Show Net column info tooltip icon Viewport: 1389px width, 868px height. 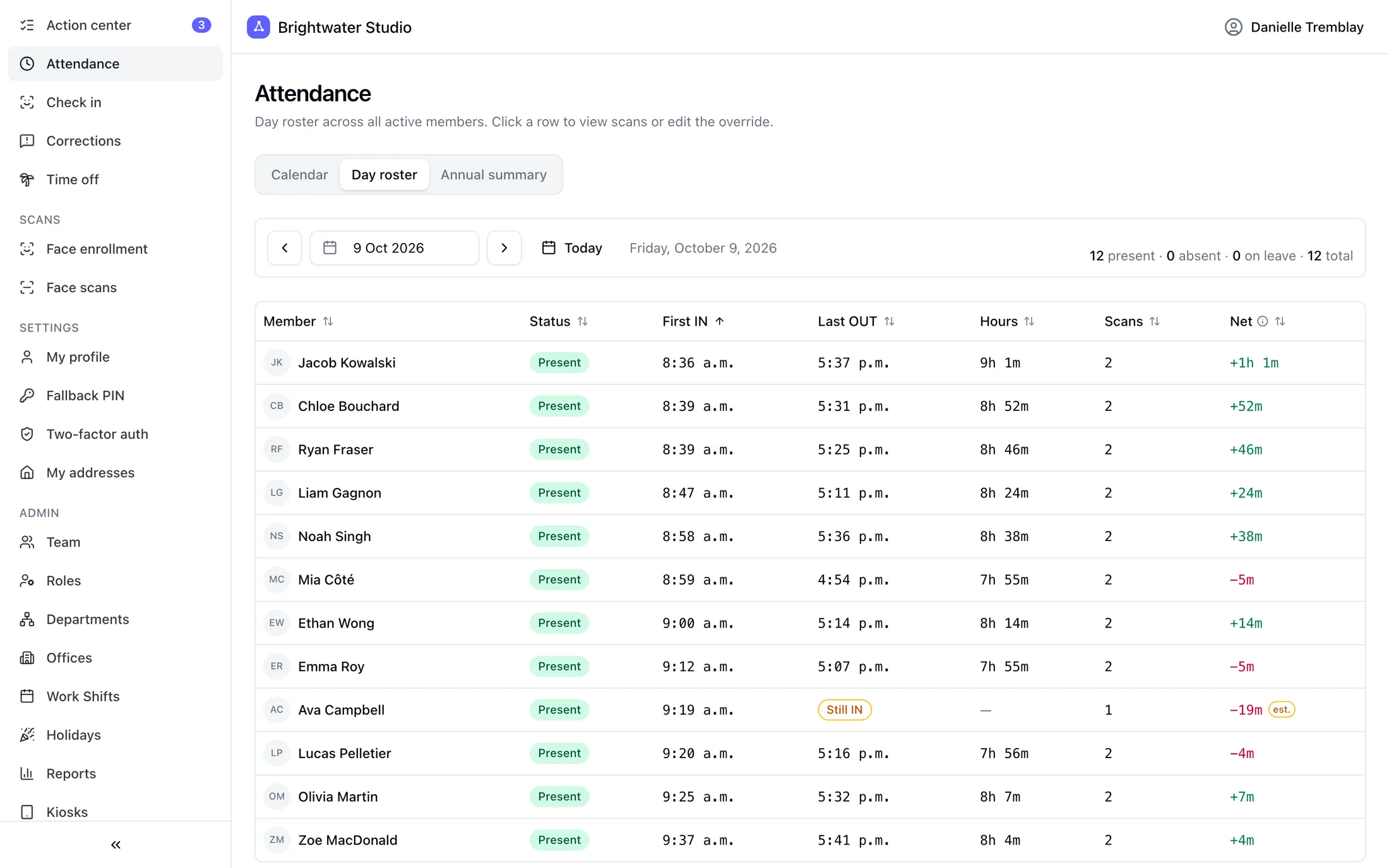click(1262, 321)
